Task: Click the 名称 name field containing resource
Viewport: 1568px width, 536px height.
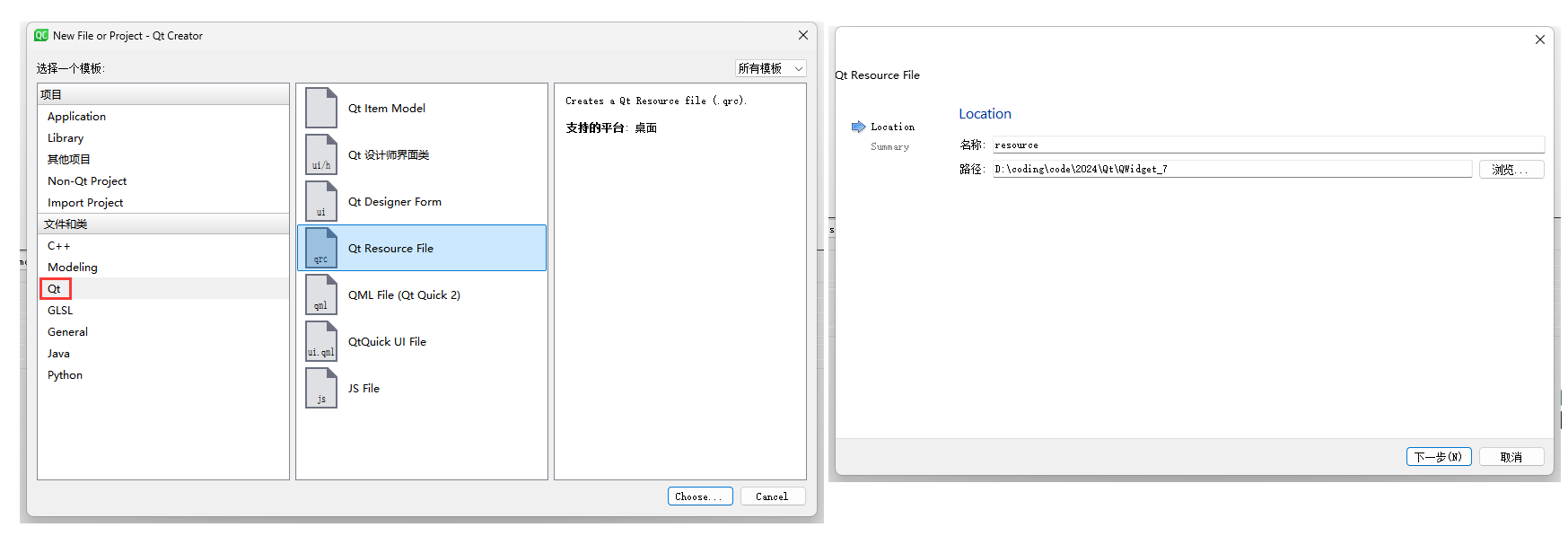Action: 1268,145
